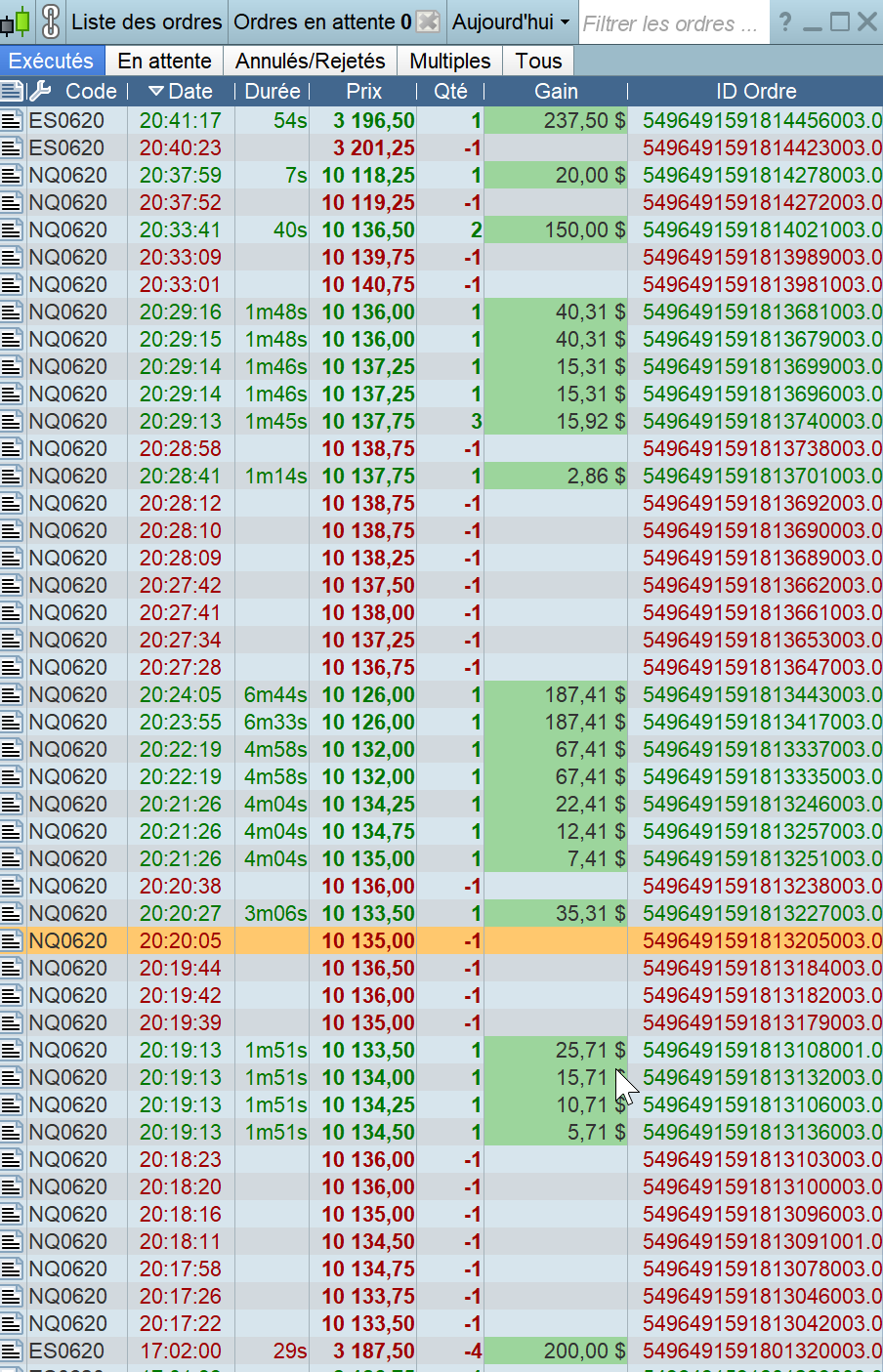Select the 200,00 $ gain cell
883x1372 pixels.
(556, 1351)
